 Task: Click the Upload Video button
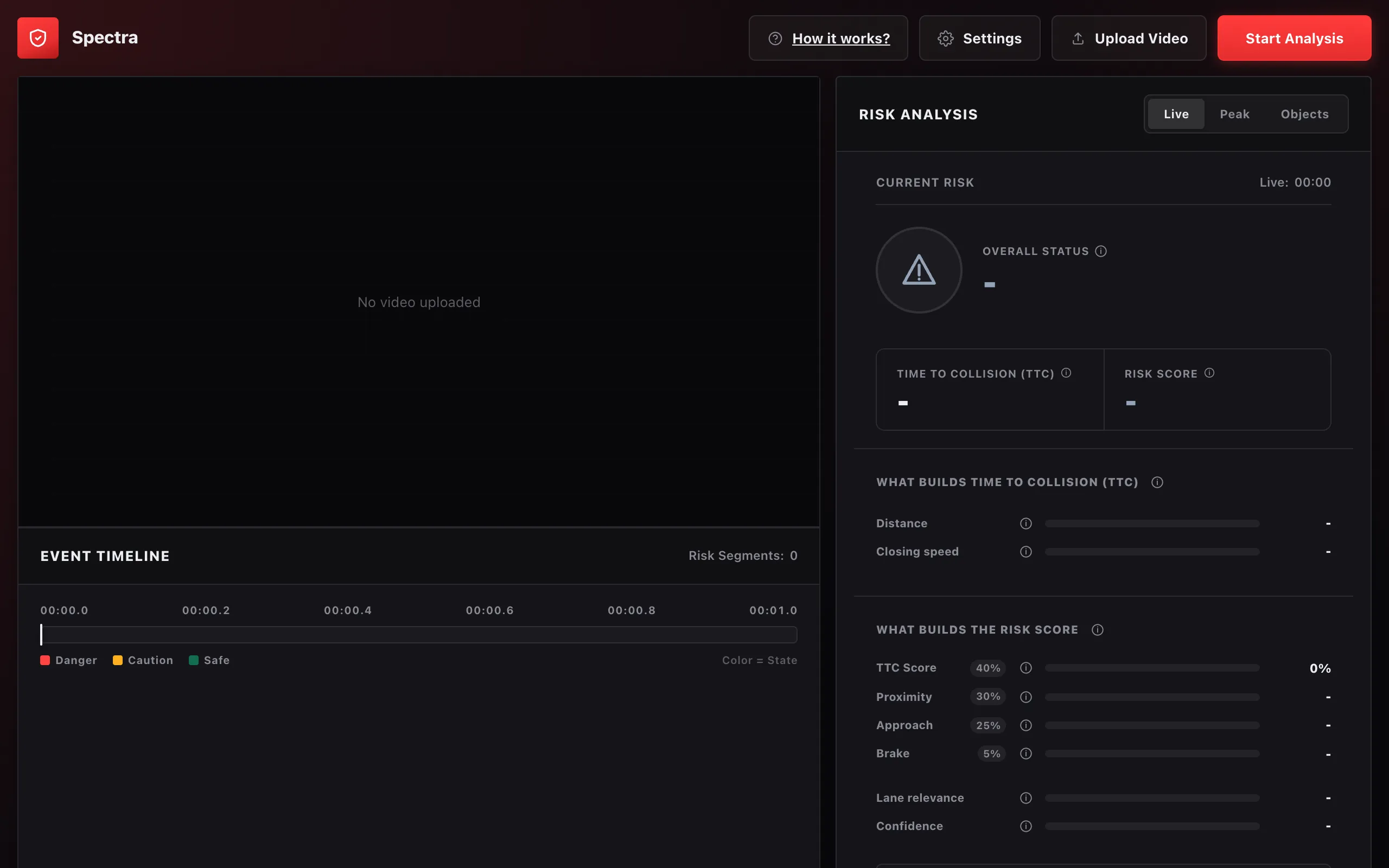tap(1129, 38)
